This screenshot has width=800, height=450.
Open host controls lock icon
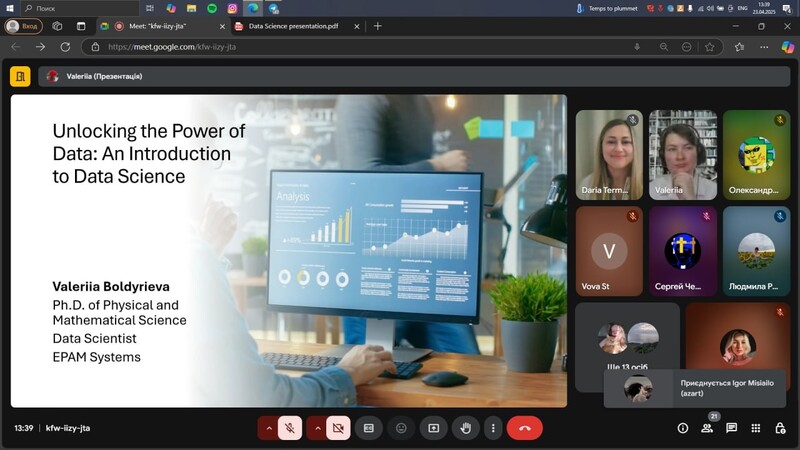(x=780, y=428)
